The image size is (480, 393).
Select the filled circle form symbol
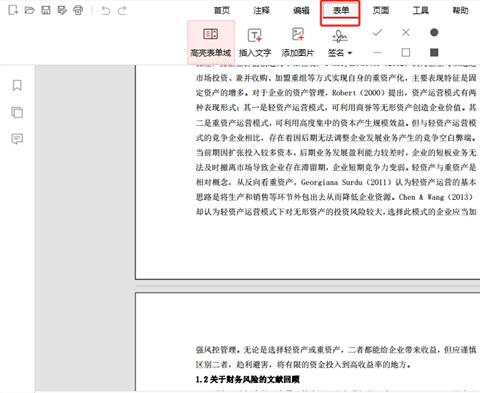pos(434,32)
